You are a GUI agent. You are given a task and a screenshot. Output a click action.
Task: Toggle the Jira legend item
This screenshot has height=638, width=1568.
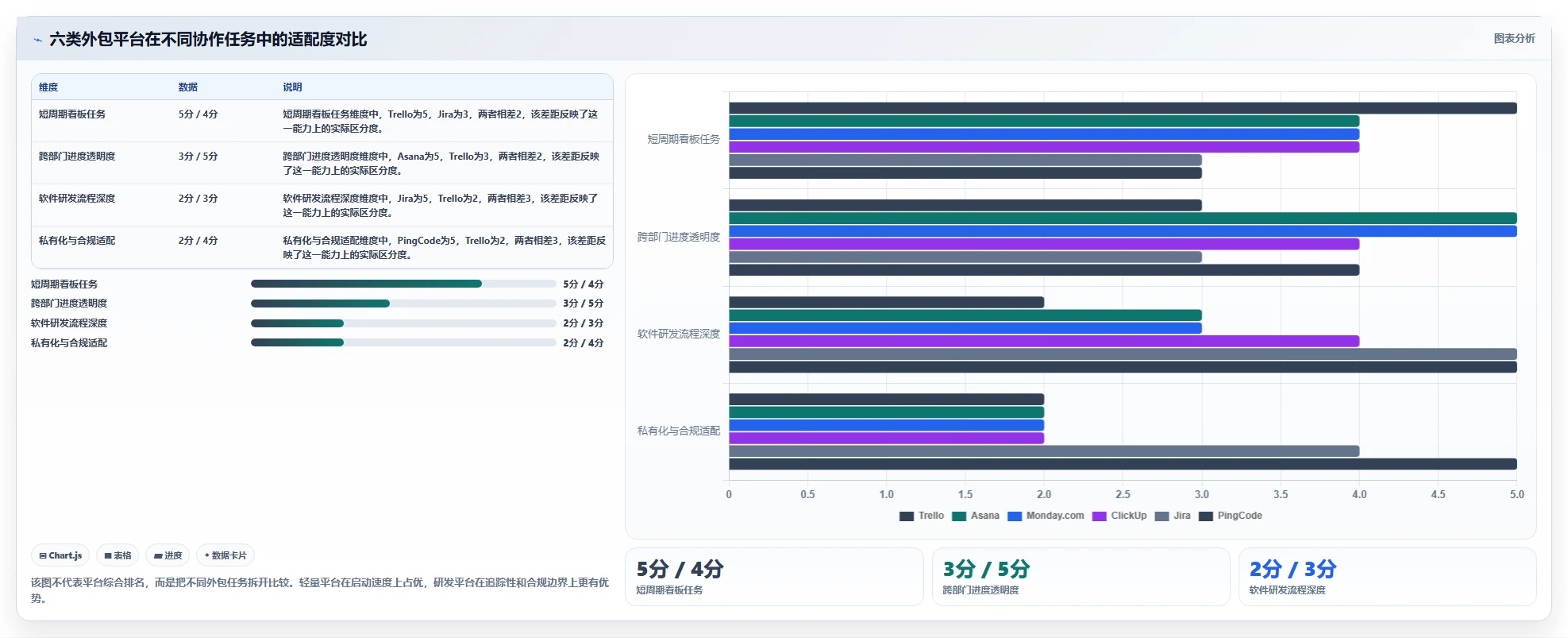click(1173, 516)
